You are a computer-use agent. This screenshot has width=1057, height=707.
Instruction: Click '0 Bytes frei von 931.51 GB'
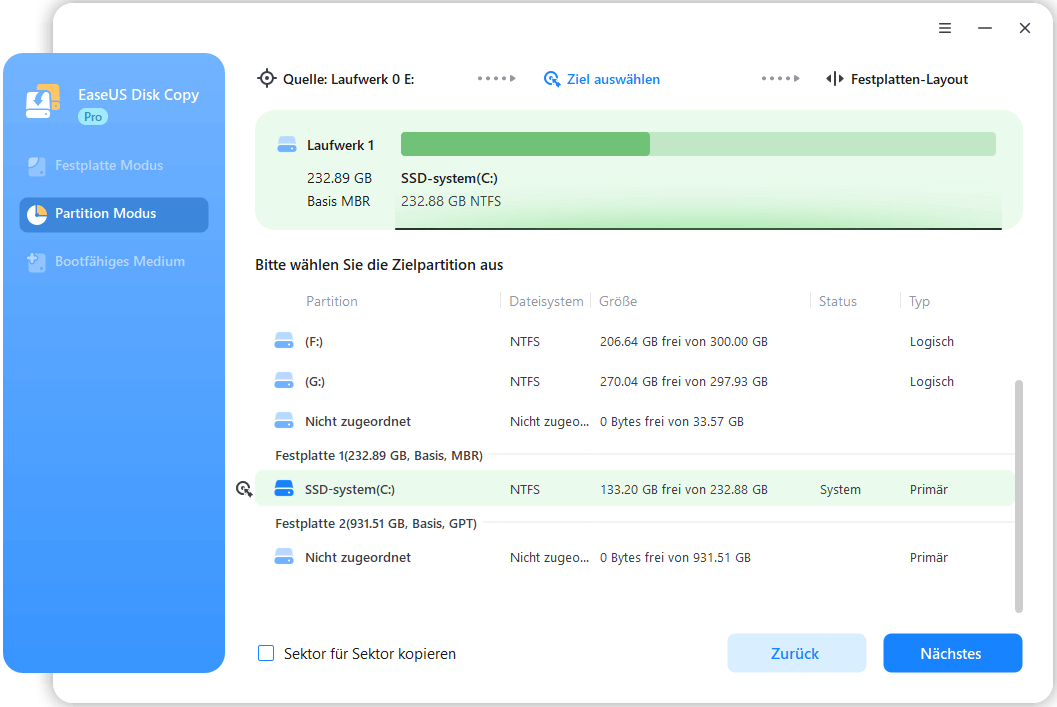pyautogui.click(x=675, y=557)
